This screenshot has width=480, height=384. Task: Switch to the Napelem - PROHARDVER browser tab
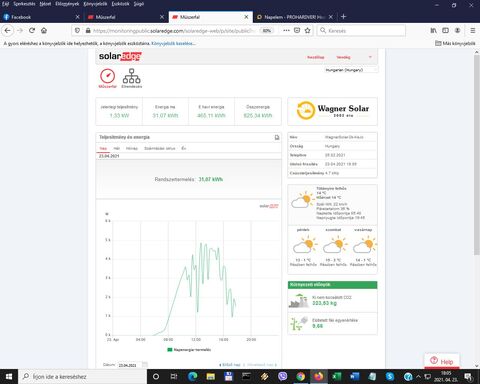(x=294, y=17)
